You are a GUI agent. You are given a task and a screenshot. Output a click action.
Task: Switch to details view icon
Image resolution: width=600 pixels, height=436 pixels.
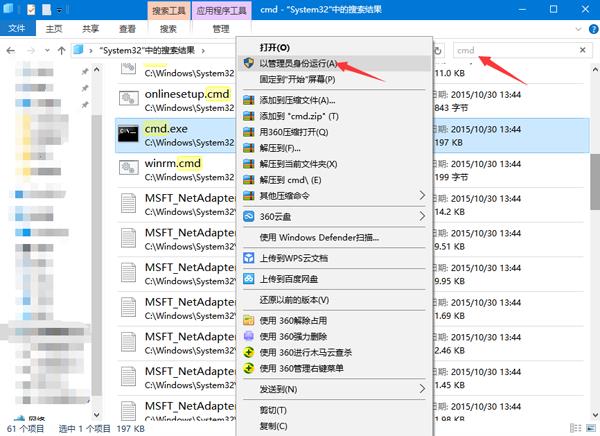(x=575, y=428)
